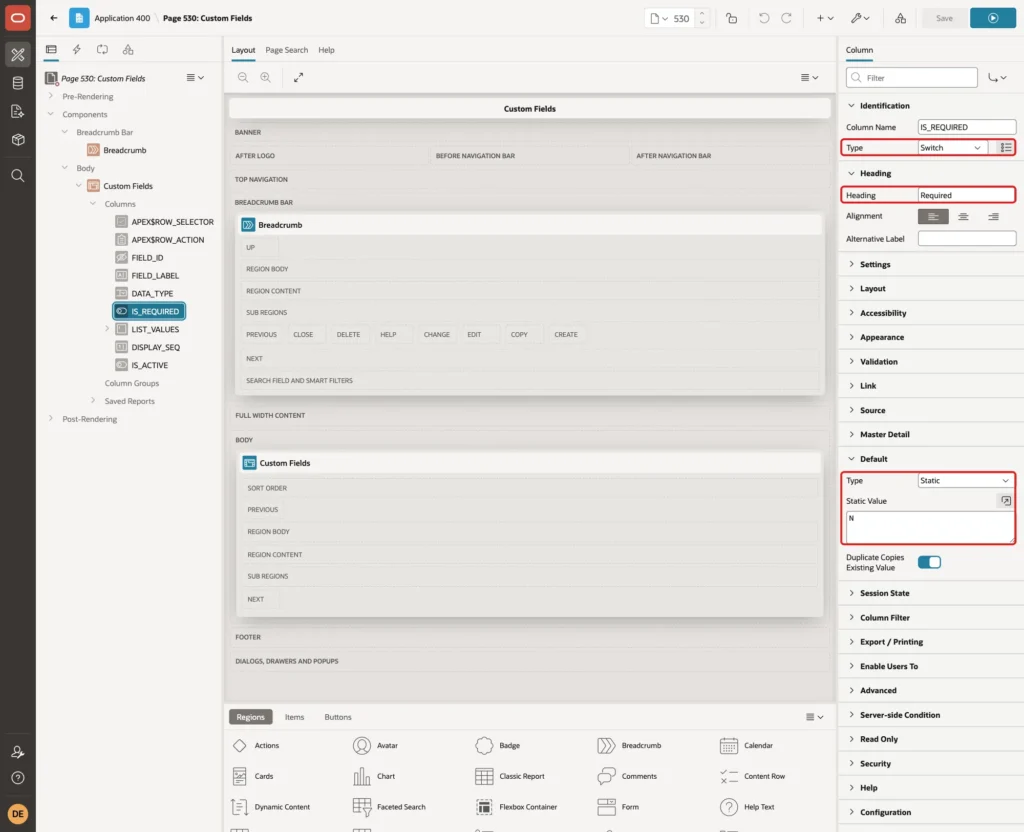Expand the Source section

point(872,411)
